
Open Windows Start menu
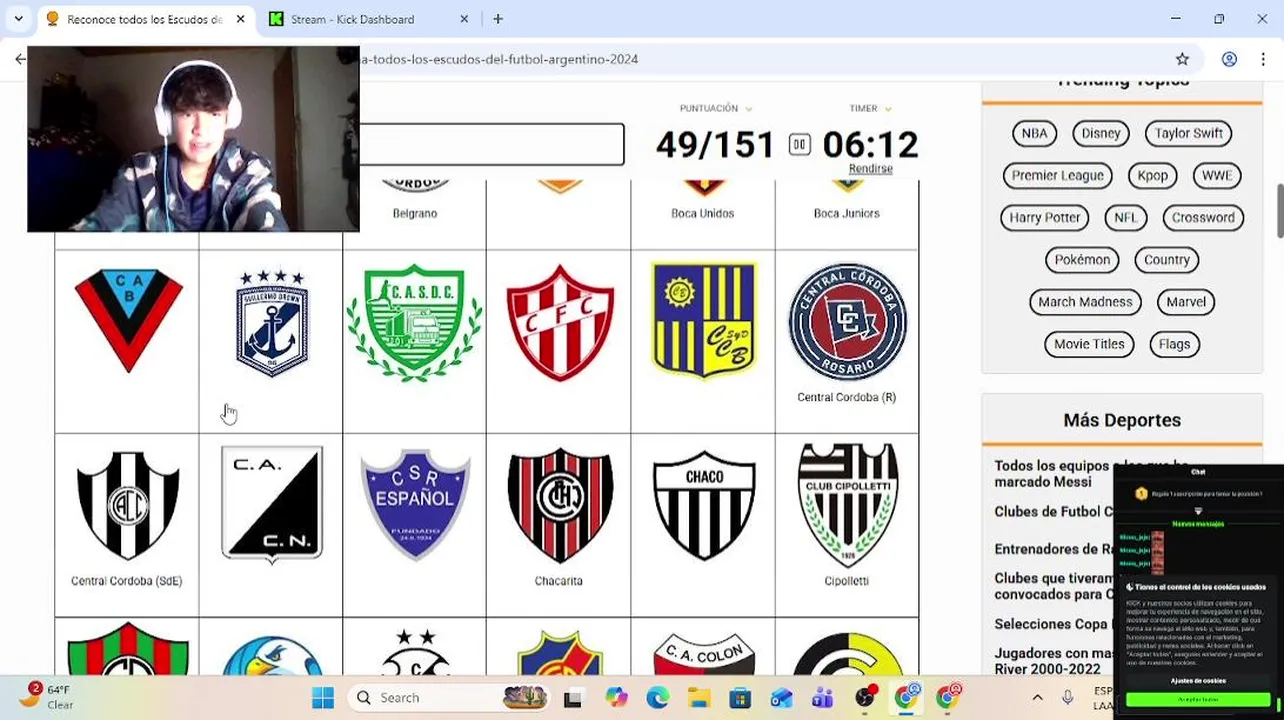(x=323, y=697)
